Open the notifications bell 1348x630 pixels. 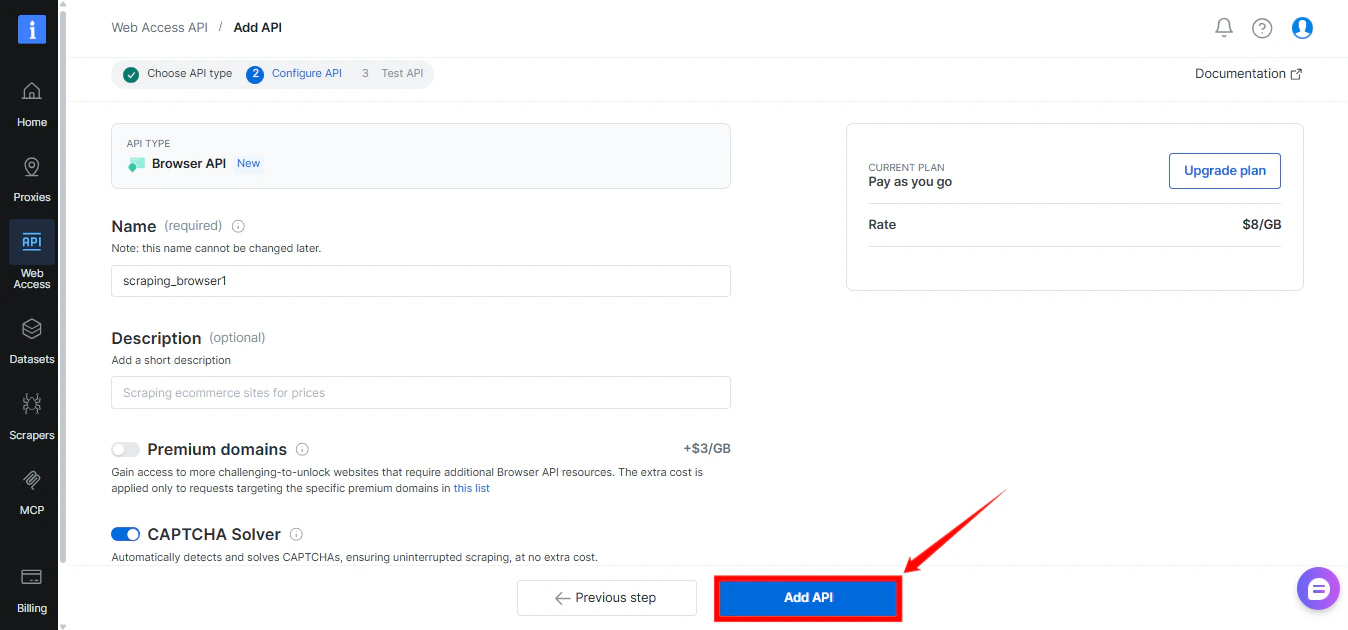pos(1223,27)
